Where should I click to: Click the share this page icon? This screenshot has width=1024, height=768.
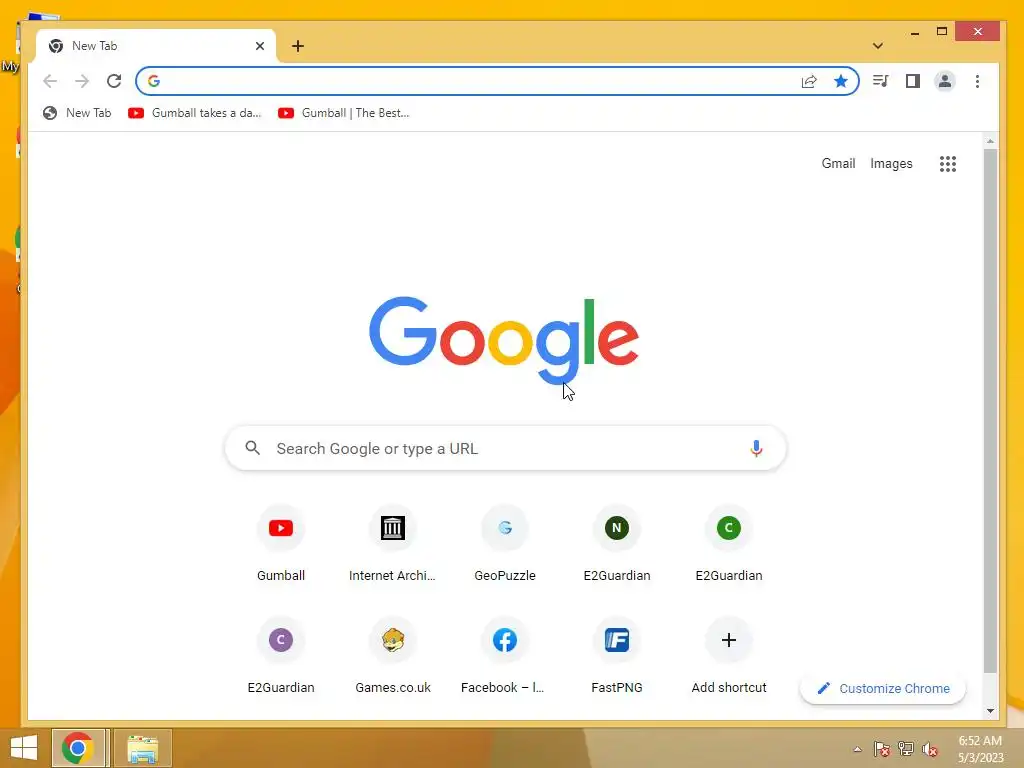(809, 81)
